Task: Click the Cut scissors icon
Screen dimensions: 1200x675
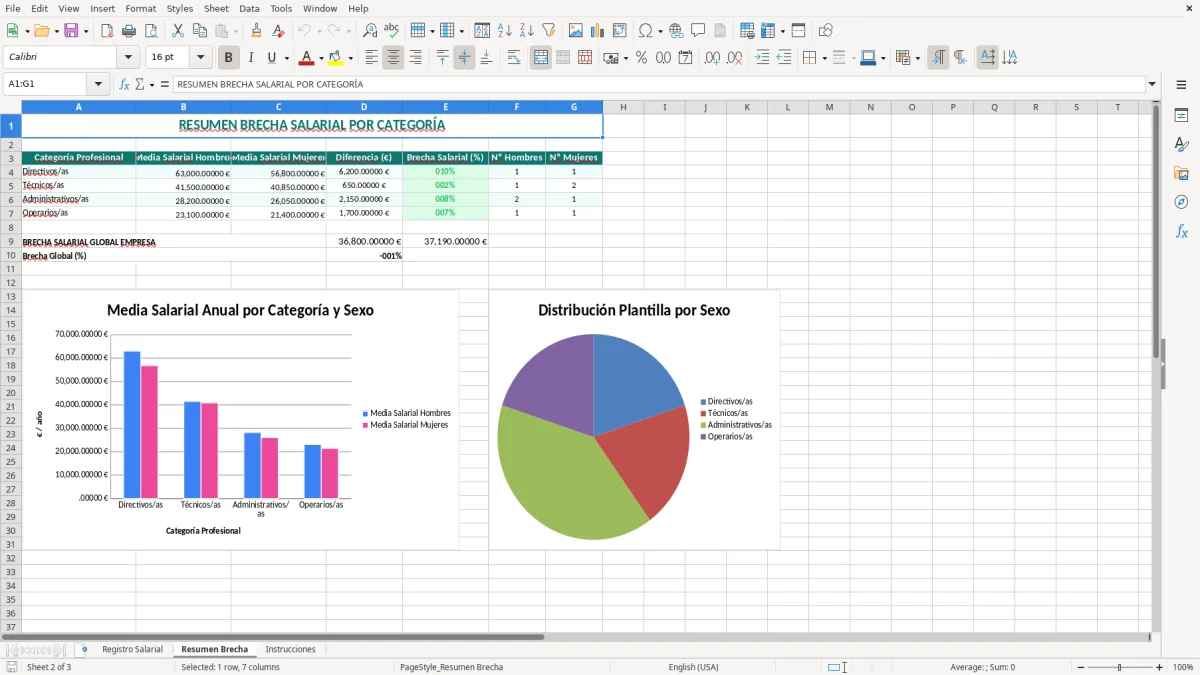Action: (178, 31)
